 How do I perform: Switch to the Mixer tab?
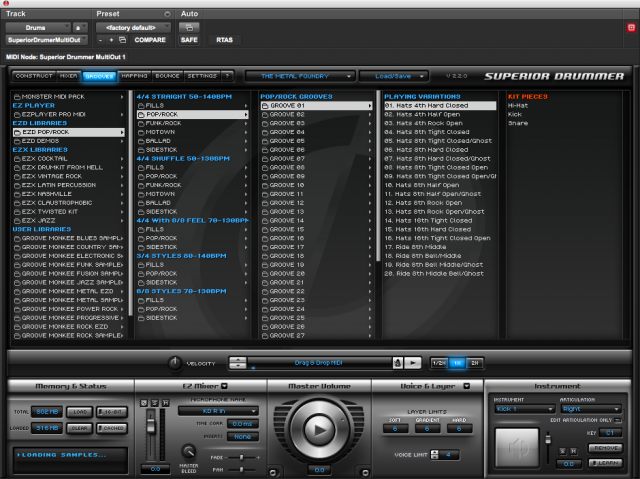[x=69, y=76]
